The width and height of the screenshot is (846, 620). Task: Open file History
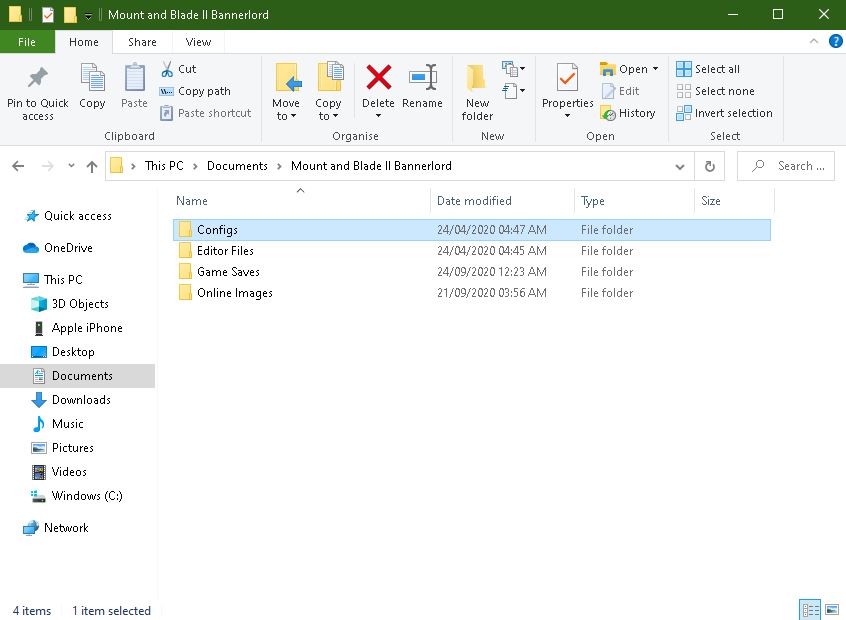tap(628, 113)
